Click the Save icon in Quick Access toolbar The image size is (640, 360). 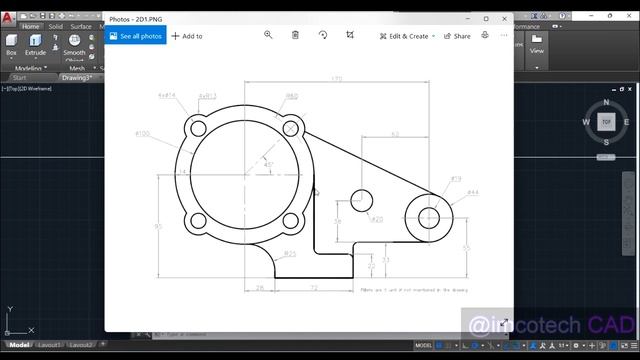[x=42, y=16]
